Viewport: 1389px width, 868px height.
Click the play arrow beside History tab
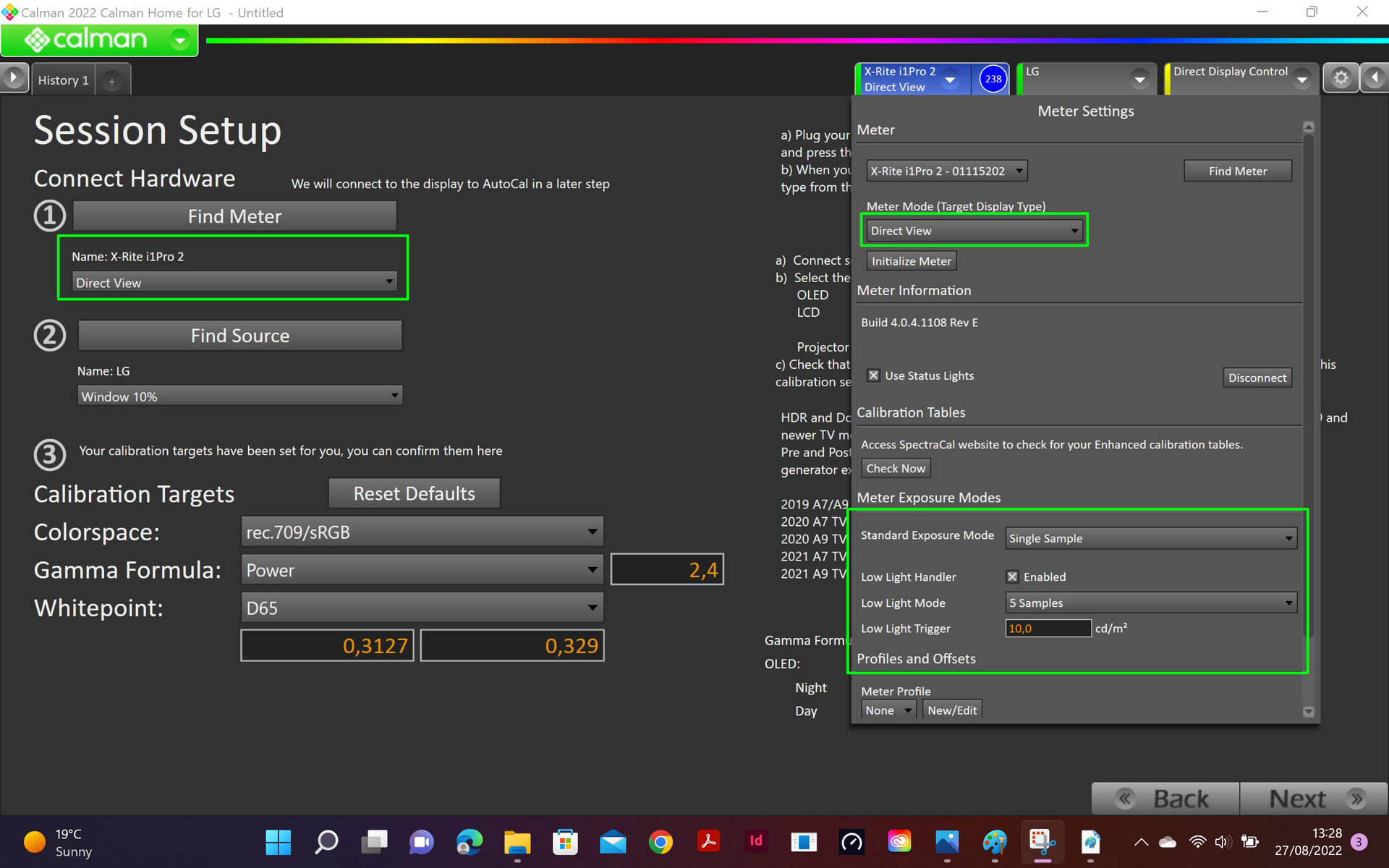pos(14,78)
